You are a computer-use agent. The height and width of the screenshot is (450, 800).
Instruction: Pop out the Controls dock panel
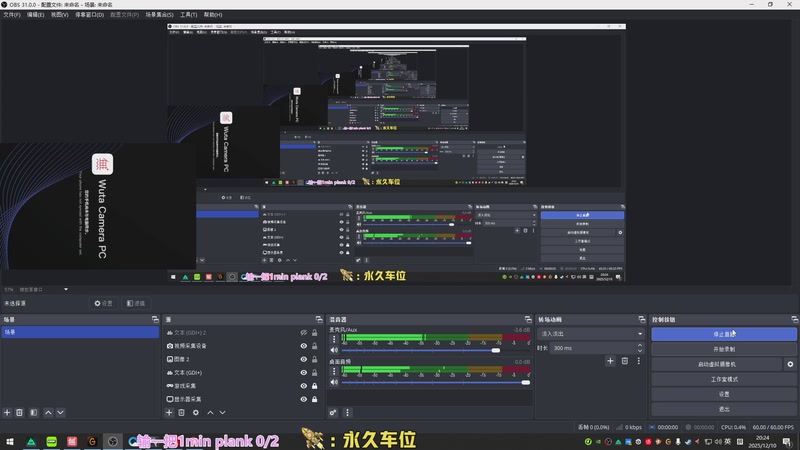tap(794, 319)
